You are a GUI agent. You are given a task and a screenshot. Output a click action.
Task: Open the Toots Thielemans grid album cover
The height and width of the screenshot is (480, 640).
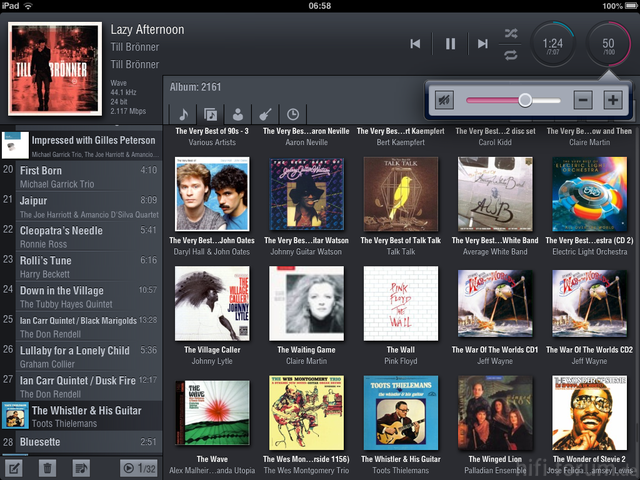[401, 413]
